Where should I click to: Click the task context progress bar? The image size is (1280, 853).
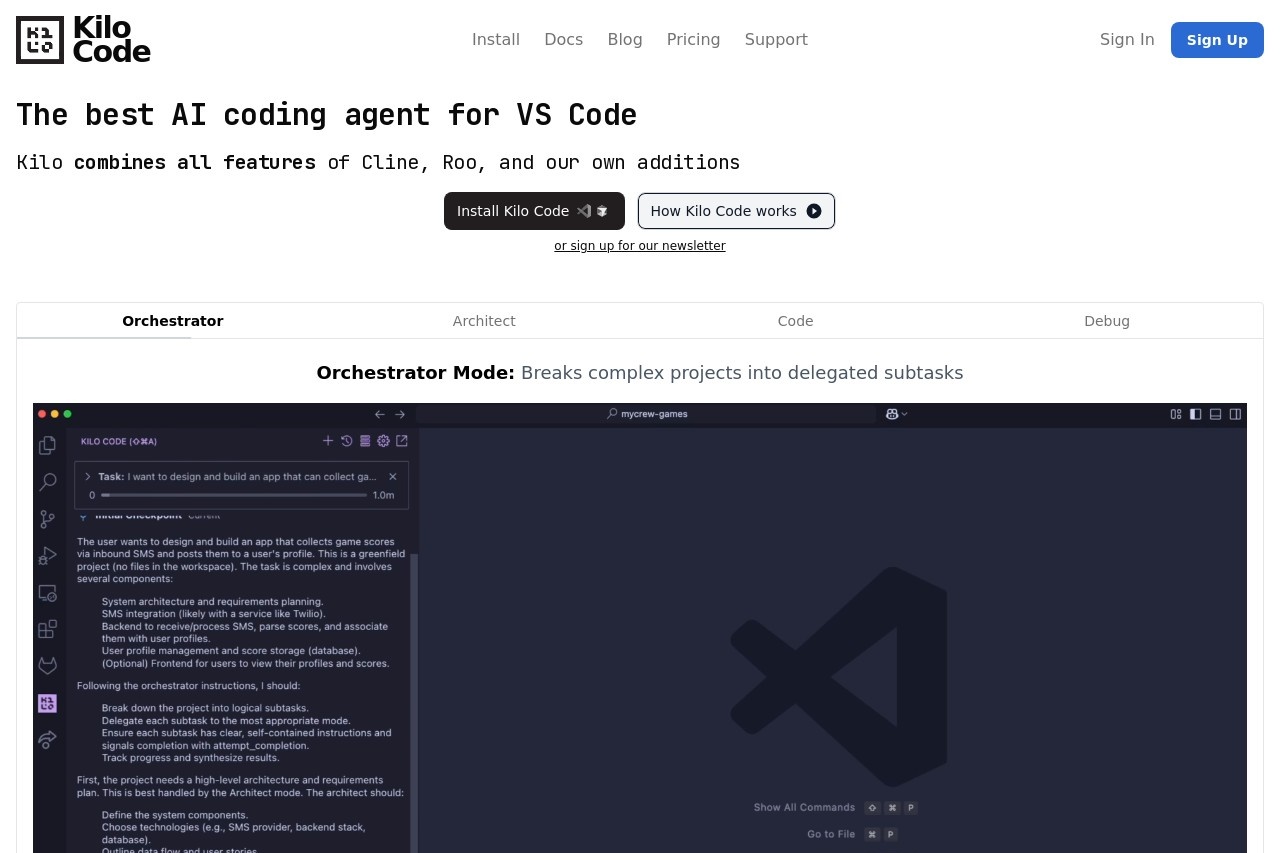tap(234, 495)
